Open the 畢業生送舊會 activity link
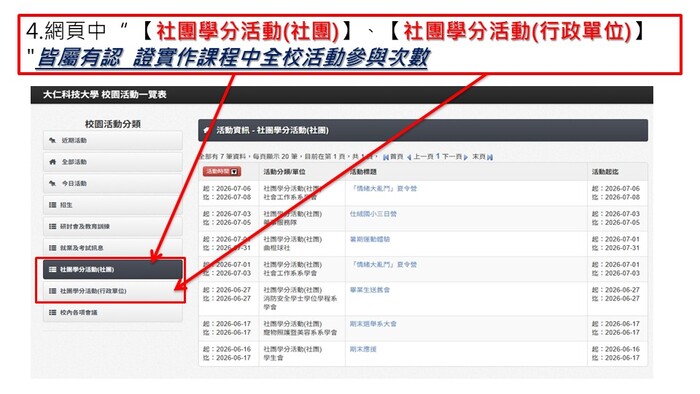700x394 pixels. click(x=370, y=290)
